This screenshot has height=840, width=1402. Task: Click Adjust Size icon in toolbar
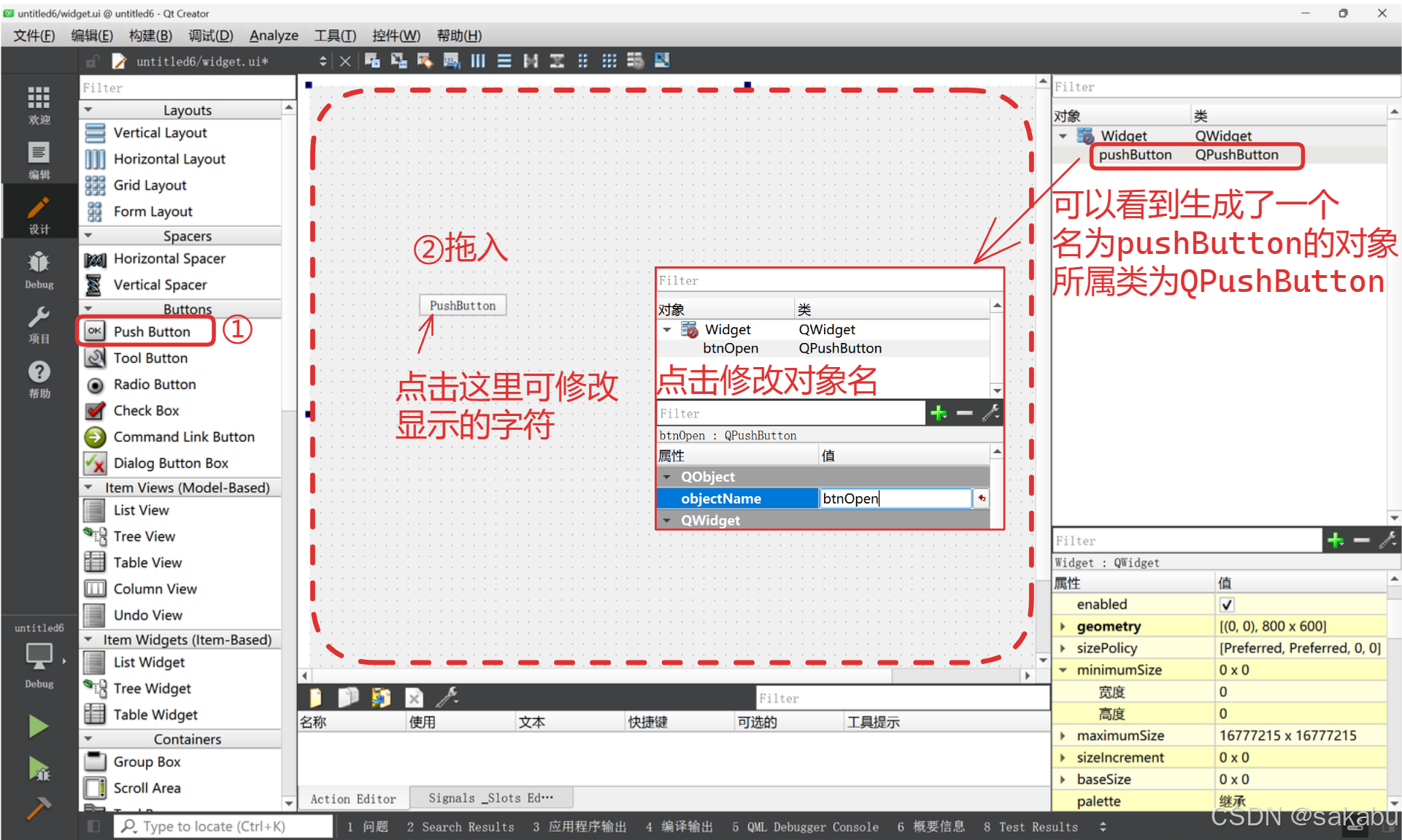coord(662,61)
